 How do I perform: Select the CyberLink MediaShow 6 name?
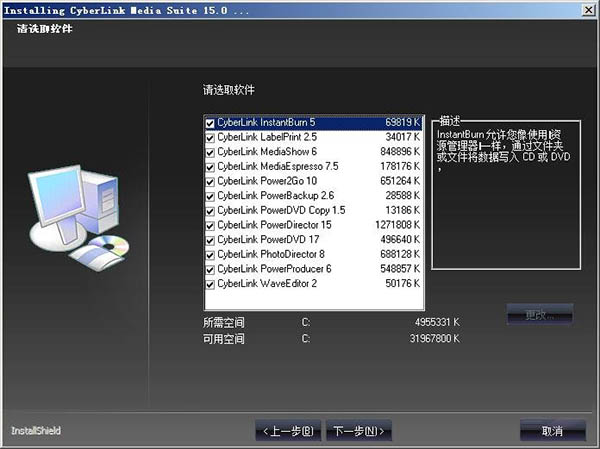click(267, 152)
